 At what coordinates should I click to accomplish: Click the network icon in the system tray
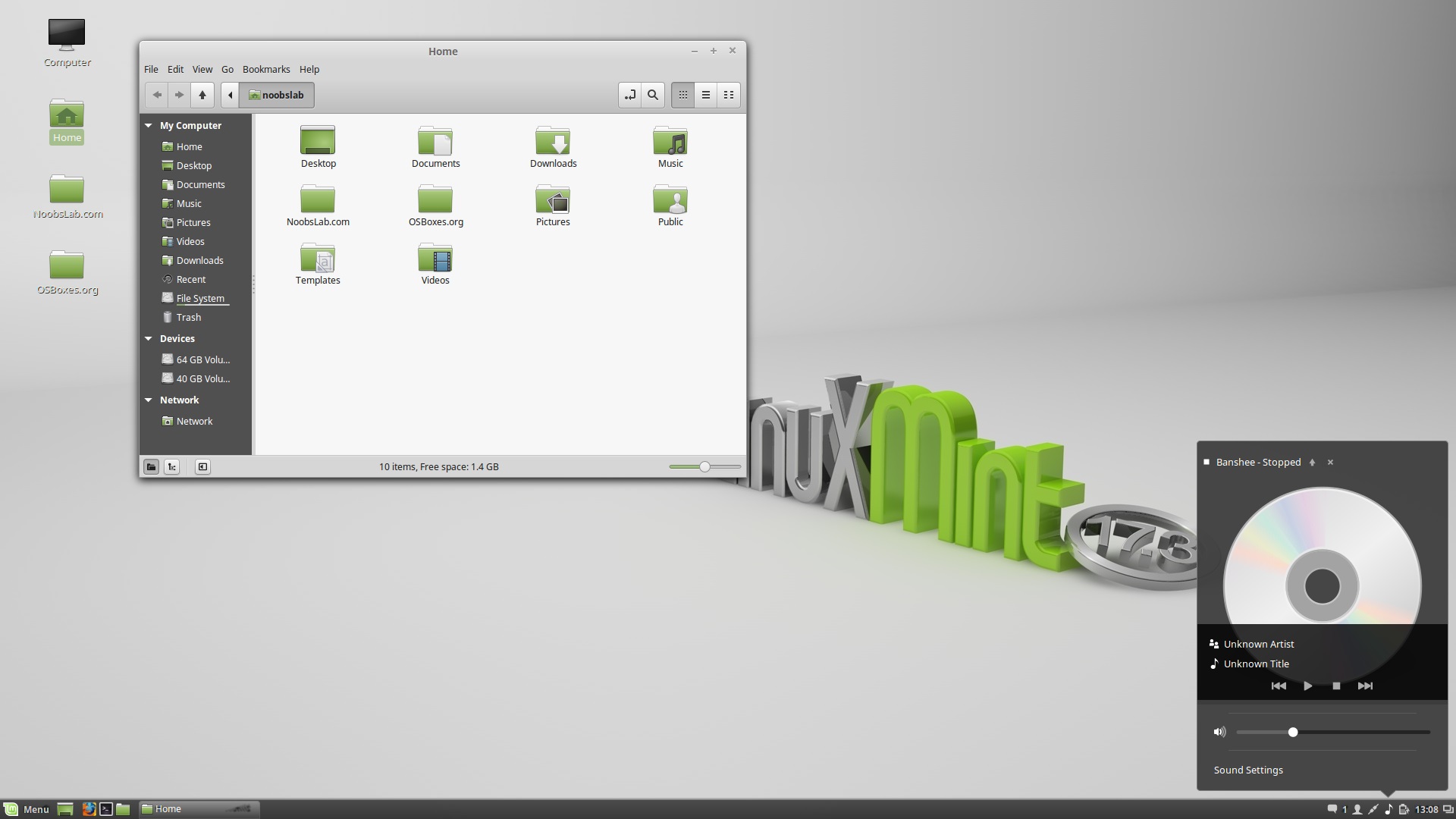click(1375, 808)
